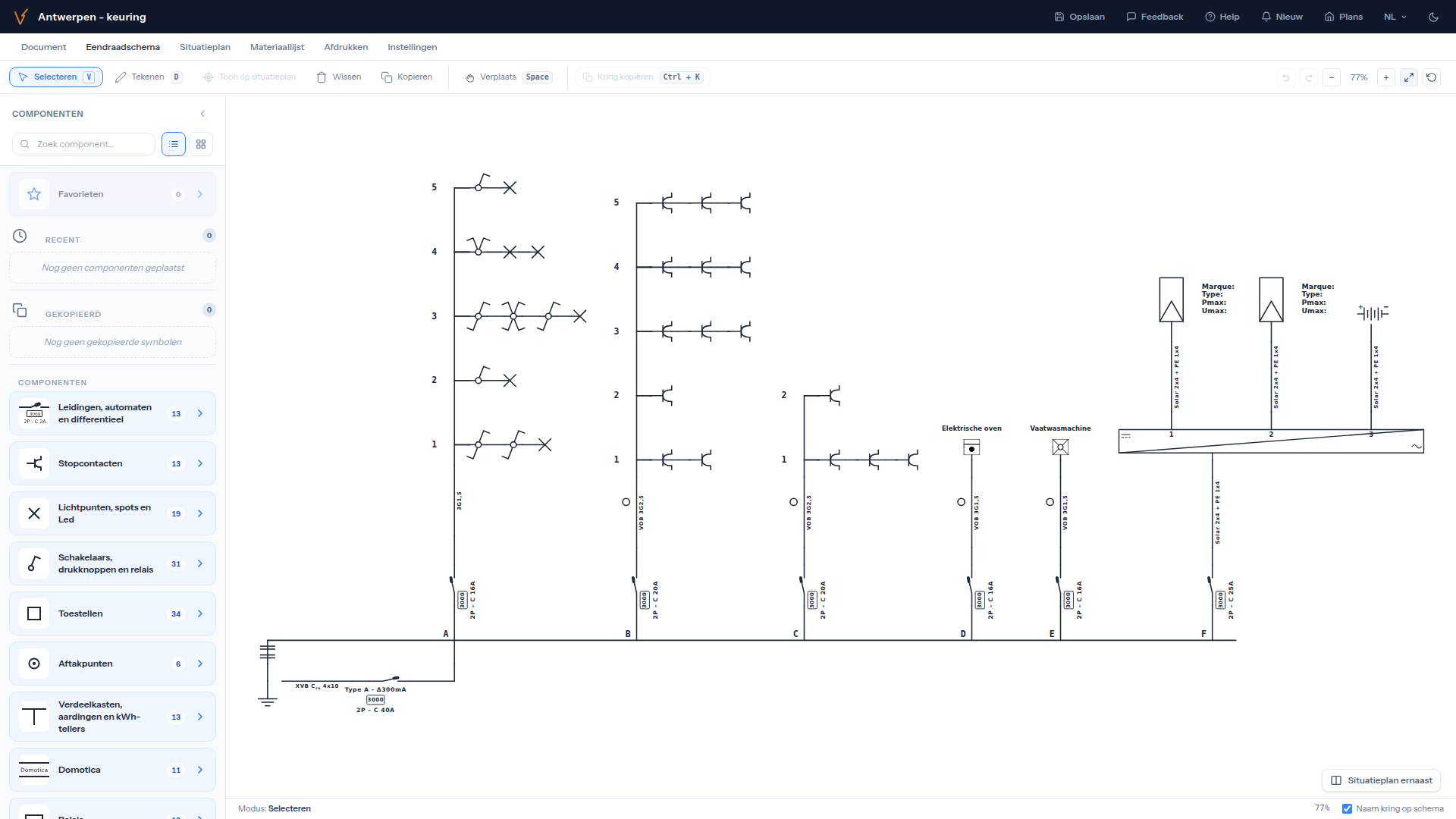Select the Vaatwasmachine symbol
The image size is (1456, 819).
pos(1060,447)
